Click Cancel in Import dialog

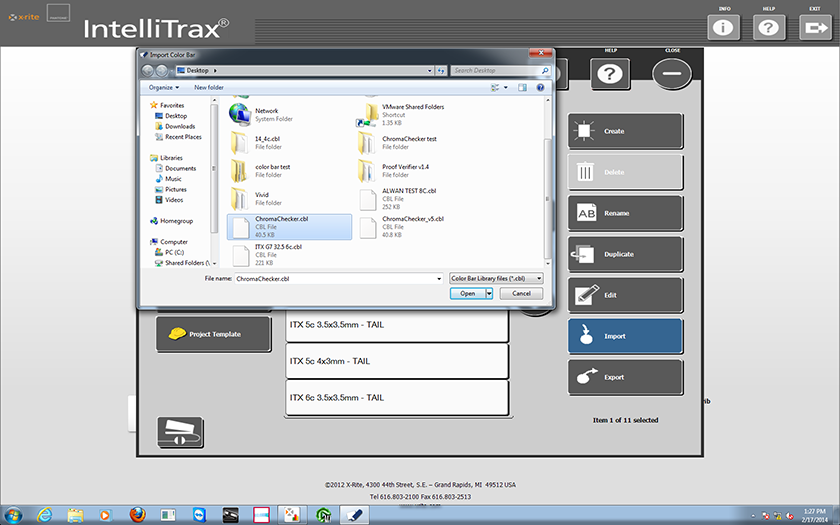(521, 294)
